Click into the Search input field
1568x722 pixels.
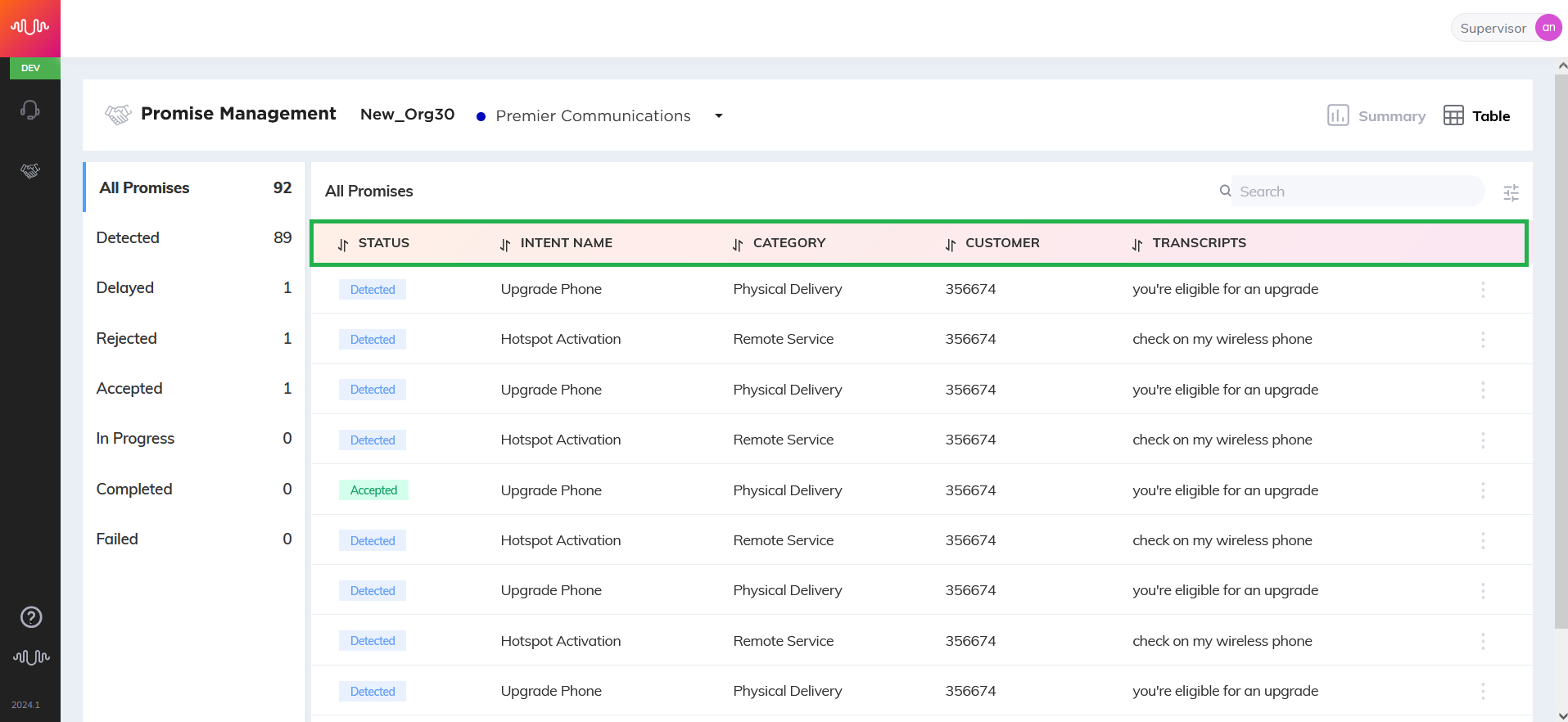1358,192
